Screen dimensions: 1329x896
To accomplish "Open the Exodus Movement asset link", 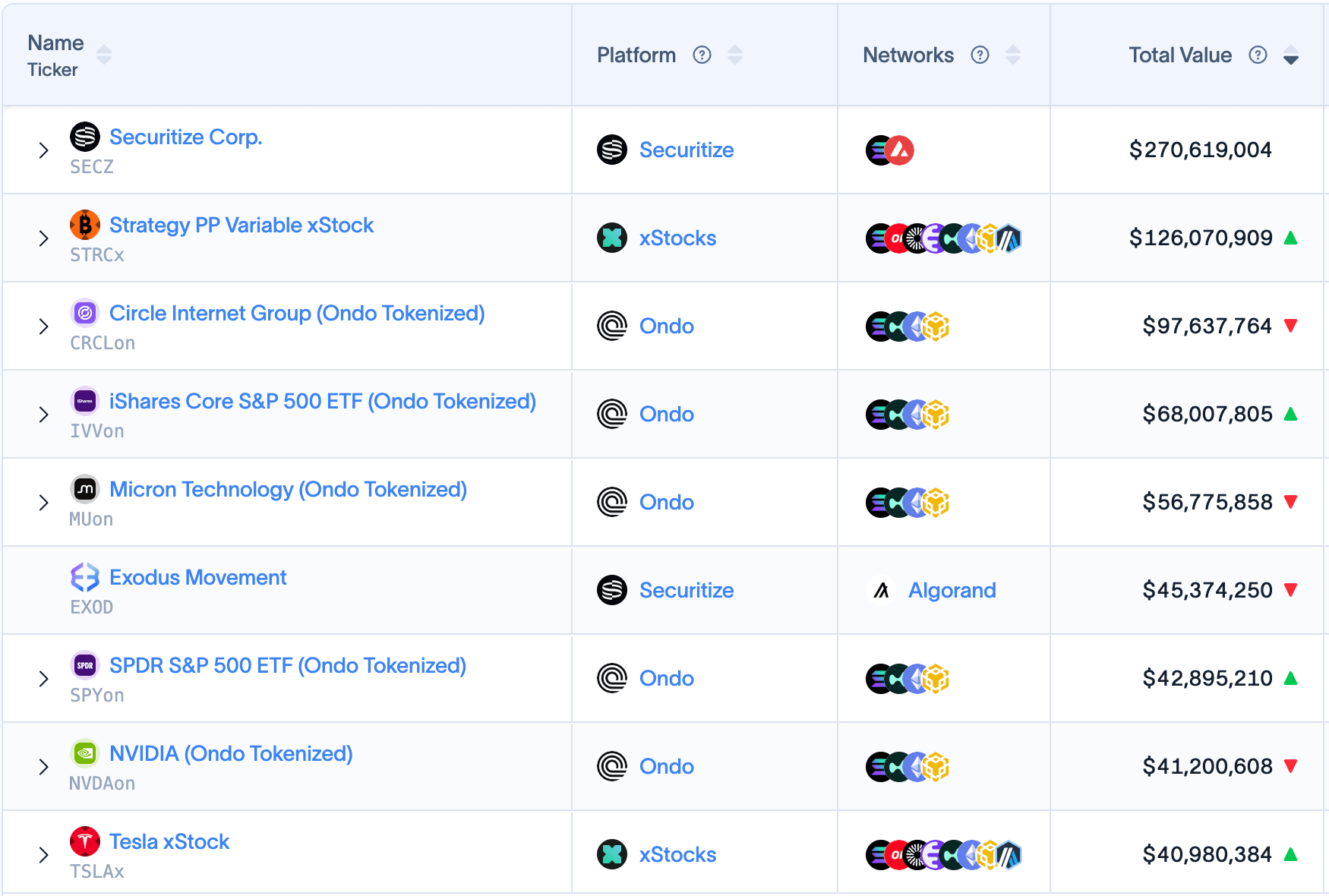I will click(198, 577).
